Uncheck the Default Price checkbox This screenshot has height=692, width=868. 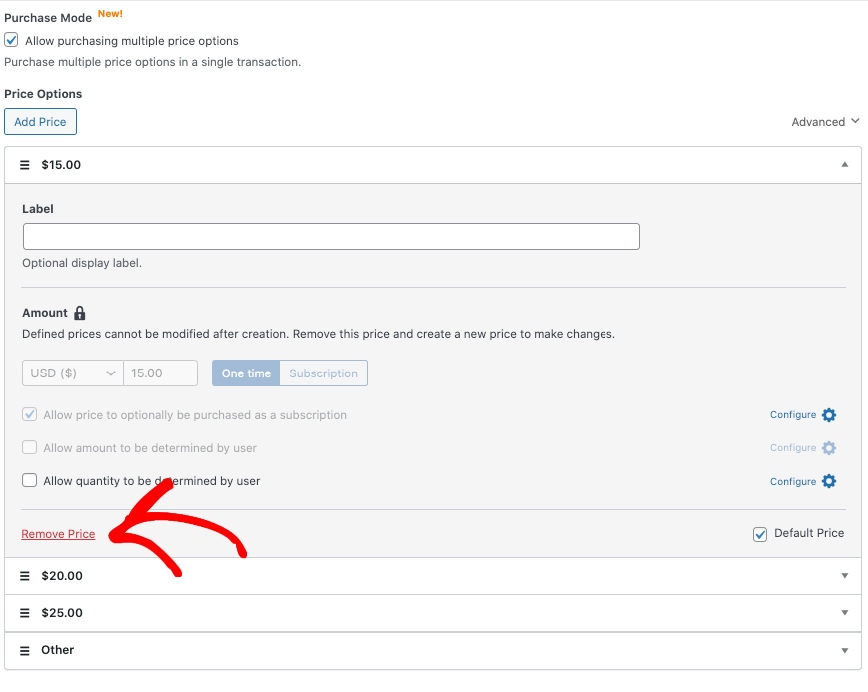pyautogui.click(x=761, y=533)
